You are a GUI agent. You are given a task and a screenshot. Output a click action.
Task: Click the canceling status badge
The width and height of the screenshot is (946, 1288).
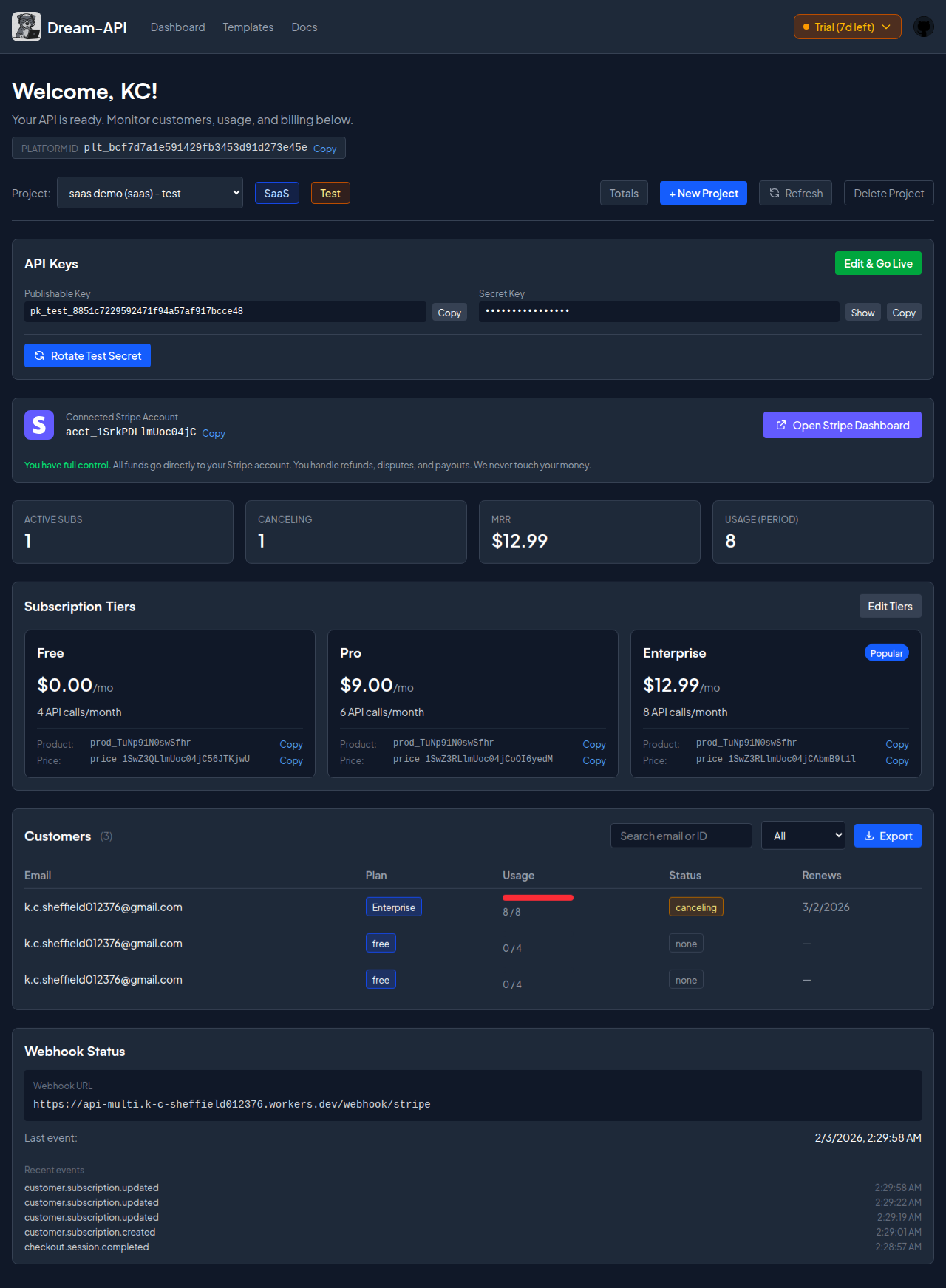pos(696,907)
